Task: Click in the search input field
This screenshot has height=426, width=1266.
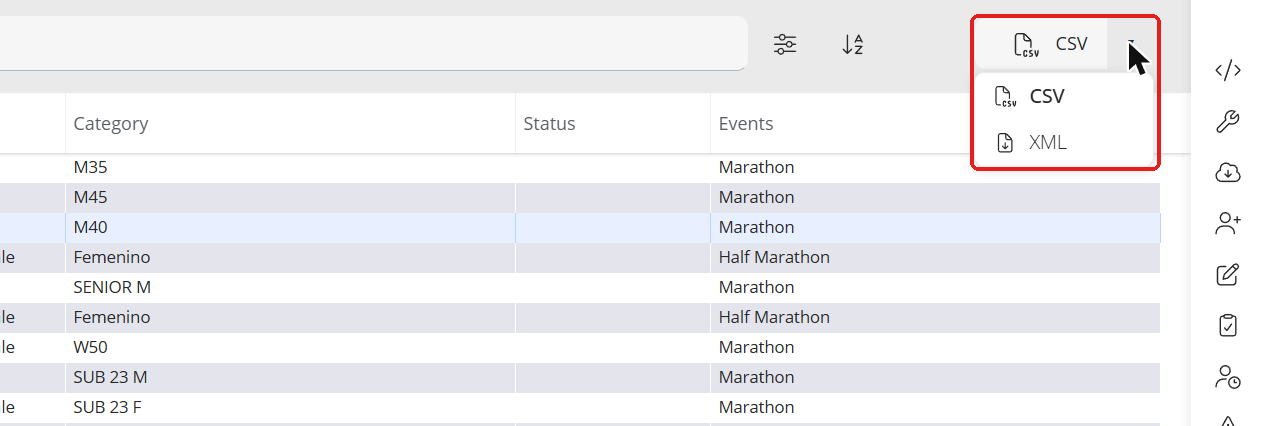Action: click(x=372, y=44)
